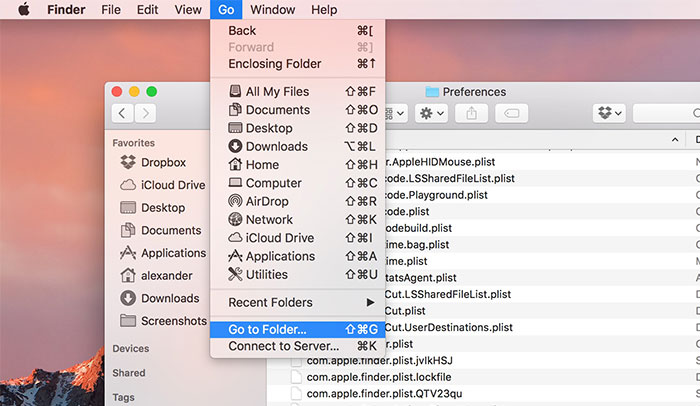
Task: Select Utilities icon in Go menu
Action: (235, 274)
